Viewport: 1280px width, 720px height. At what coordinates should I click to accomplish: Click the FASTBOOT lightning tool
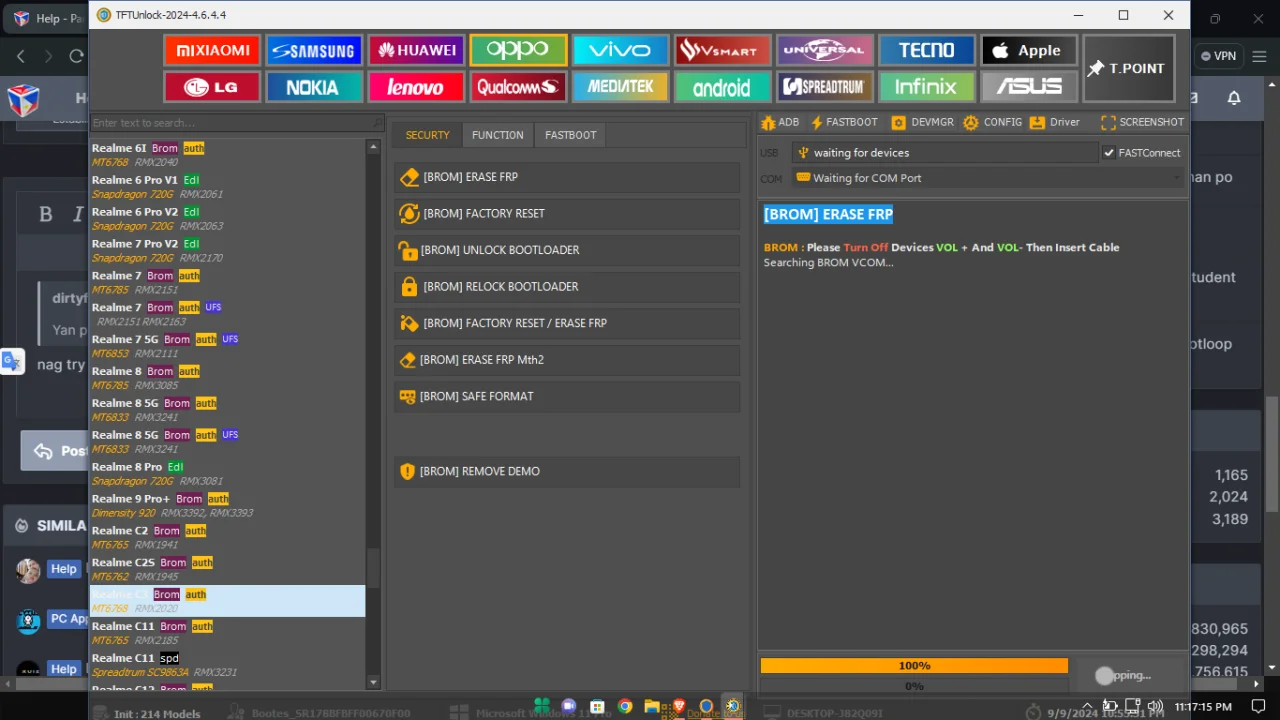(x=844, y=122)
